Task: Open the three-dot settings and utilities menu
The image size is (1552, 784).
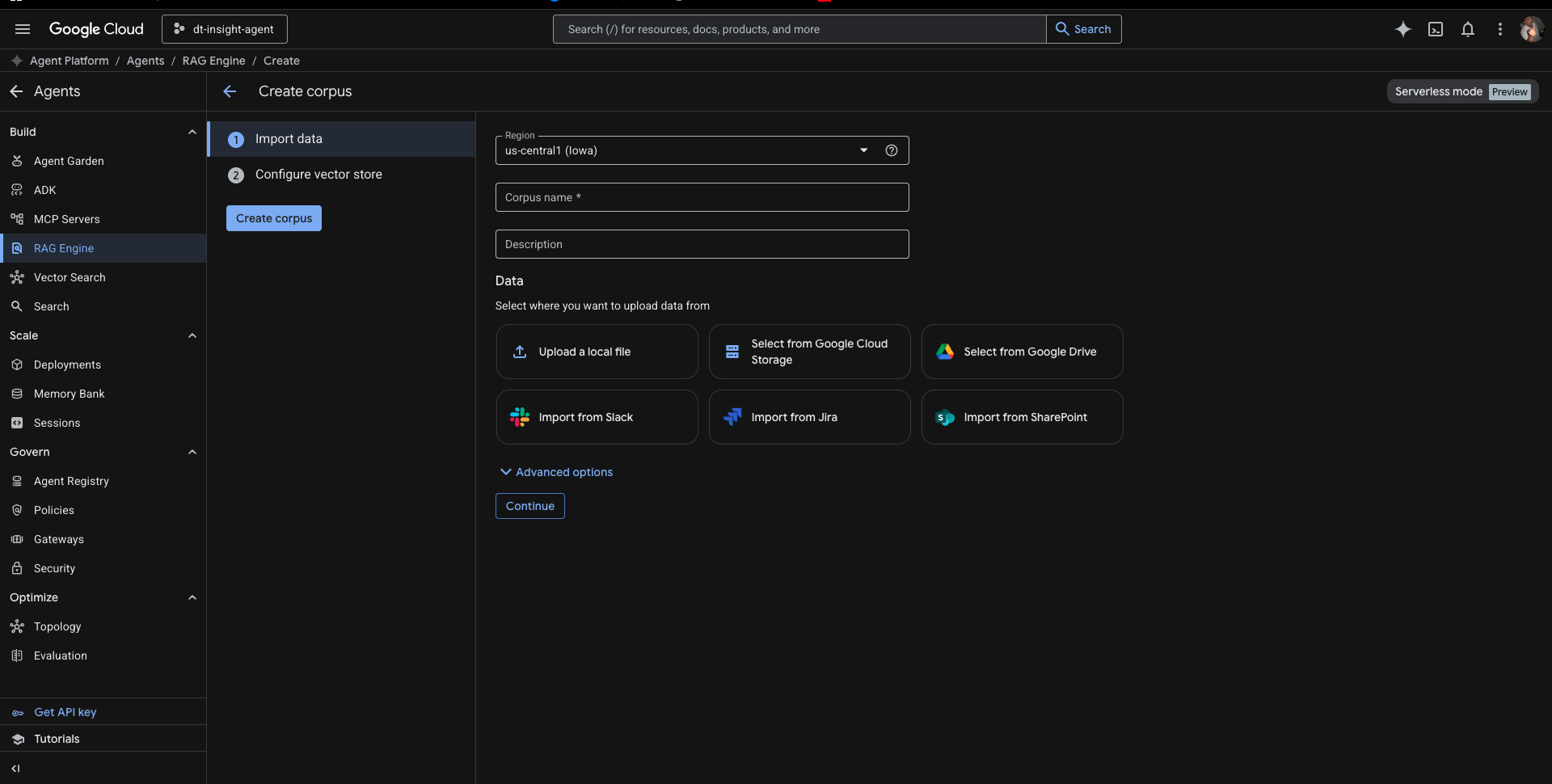Action: (x=1500, y=29)
